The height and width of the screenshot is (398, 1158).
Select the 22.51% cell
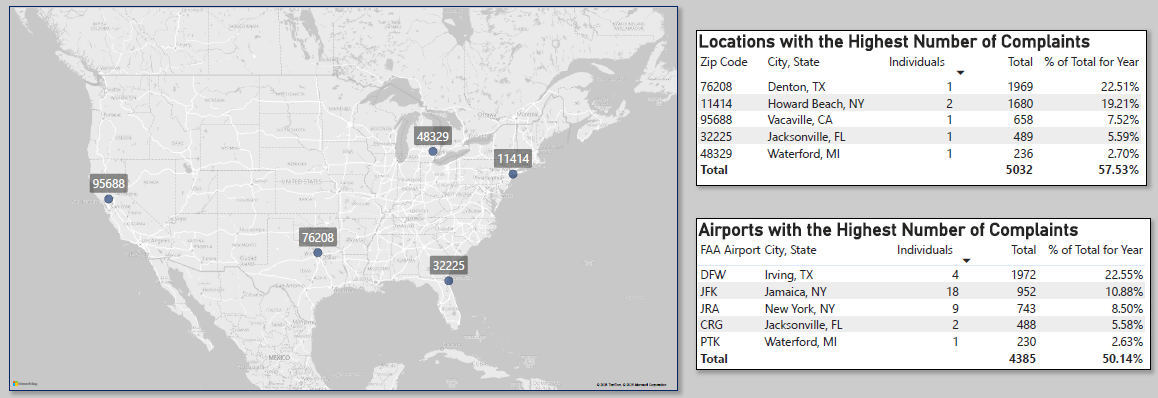click(1121, 86)
